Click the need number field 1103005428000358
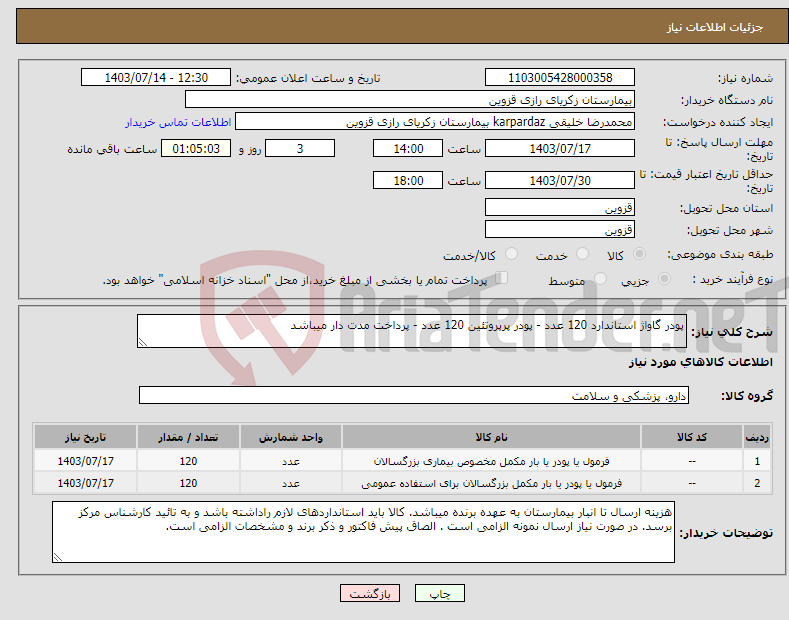This screenshot has height=620, width=789. [x=560, y=78]
